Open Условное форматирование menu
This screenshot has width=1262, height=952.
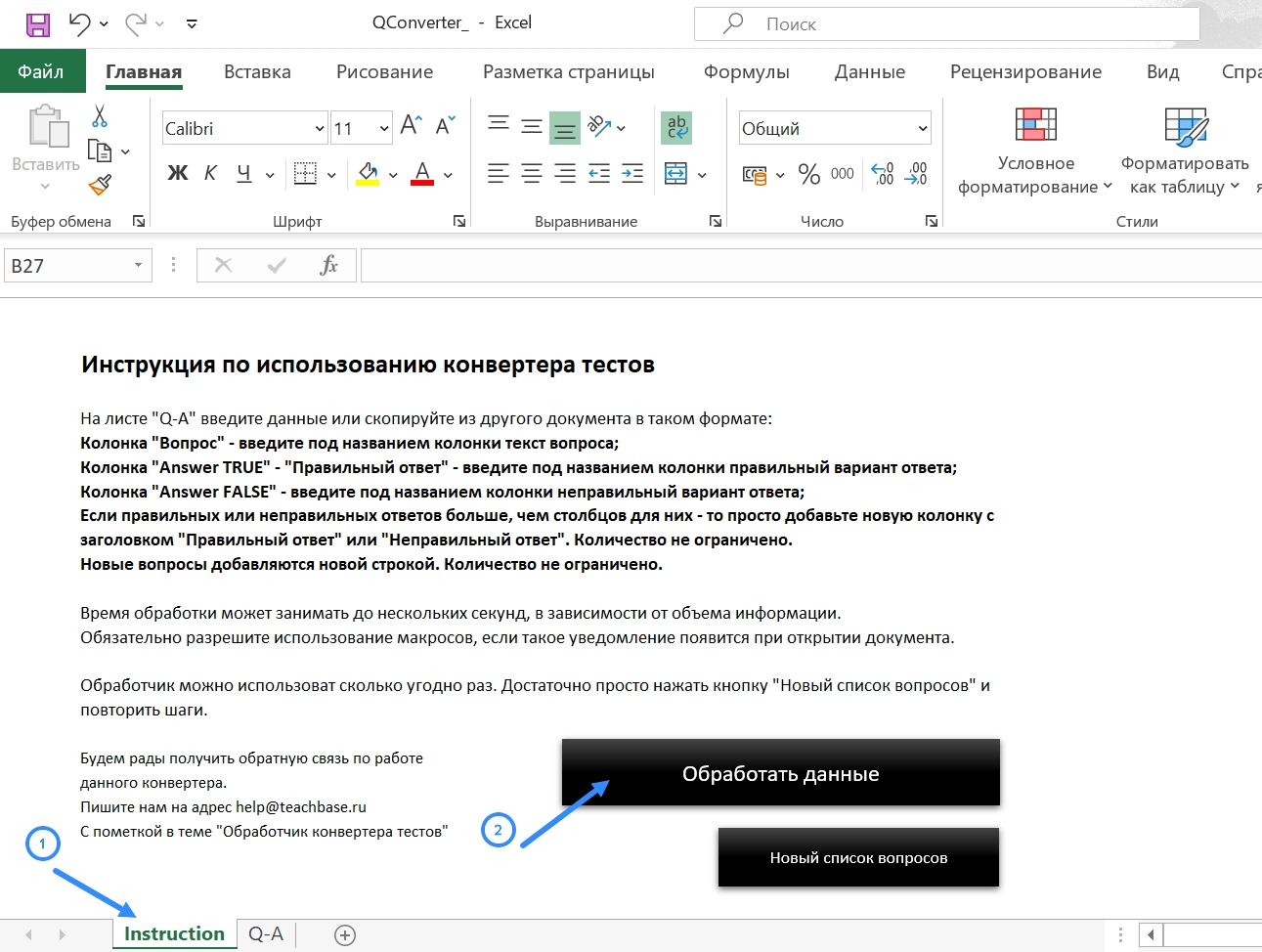pos(1036,151)
